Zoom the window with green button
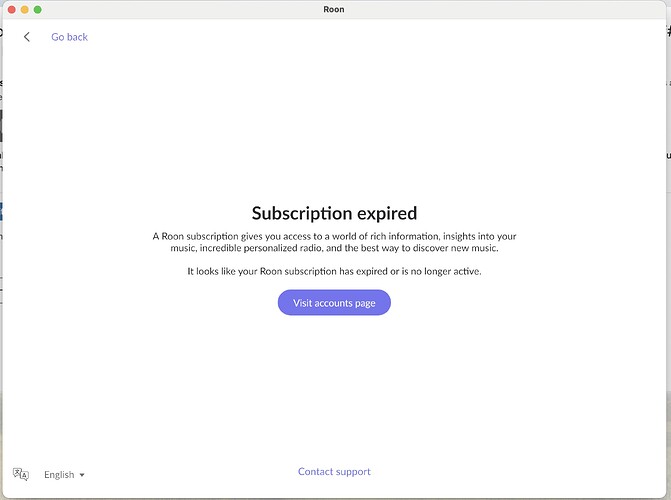Image resolution: width=671 pixels, height=500 pixels. [38, 9]
